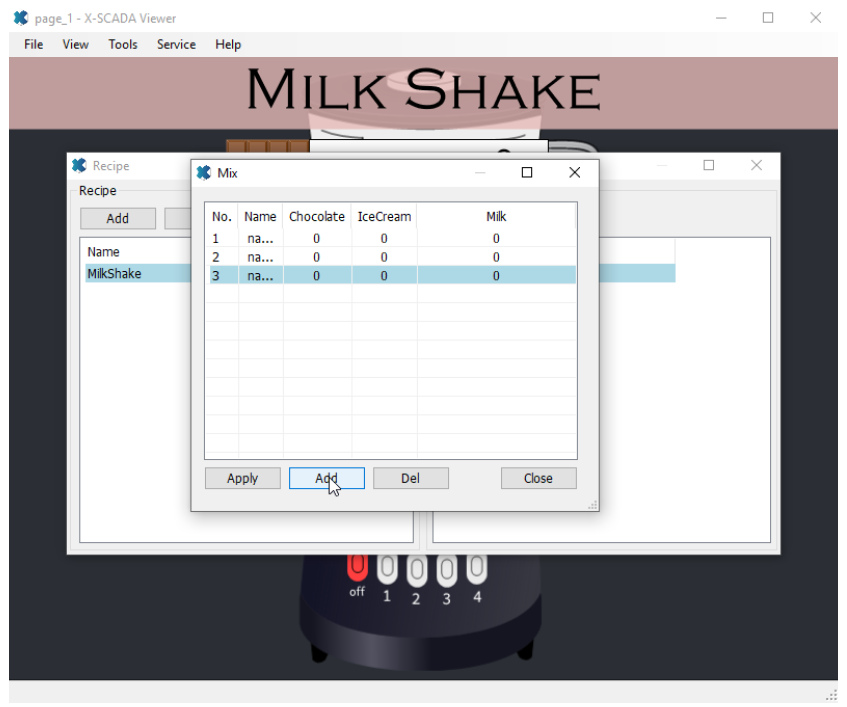Select blender speed button 2
Screen dimensions: 847x707
[x=416, y=571]
